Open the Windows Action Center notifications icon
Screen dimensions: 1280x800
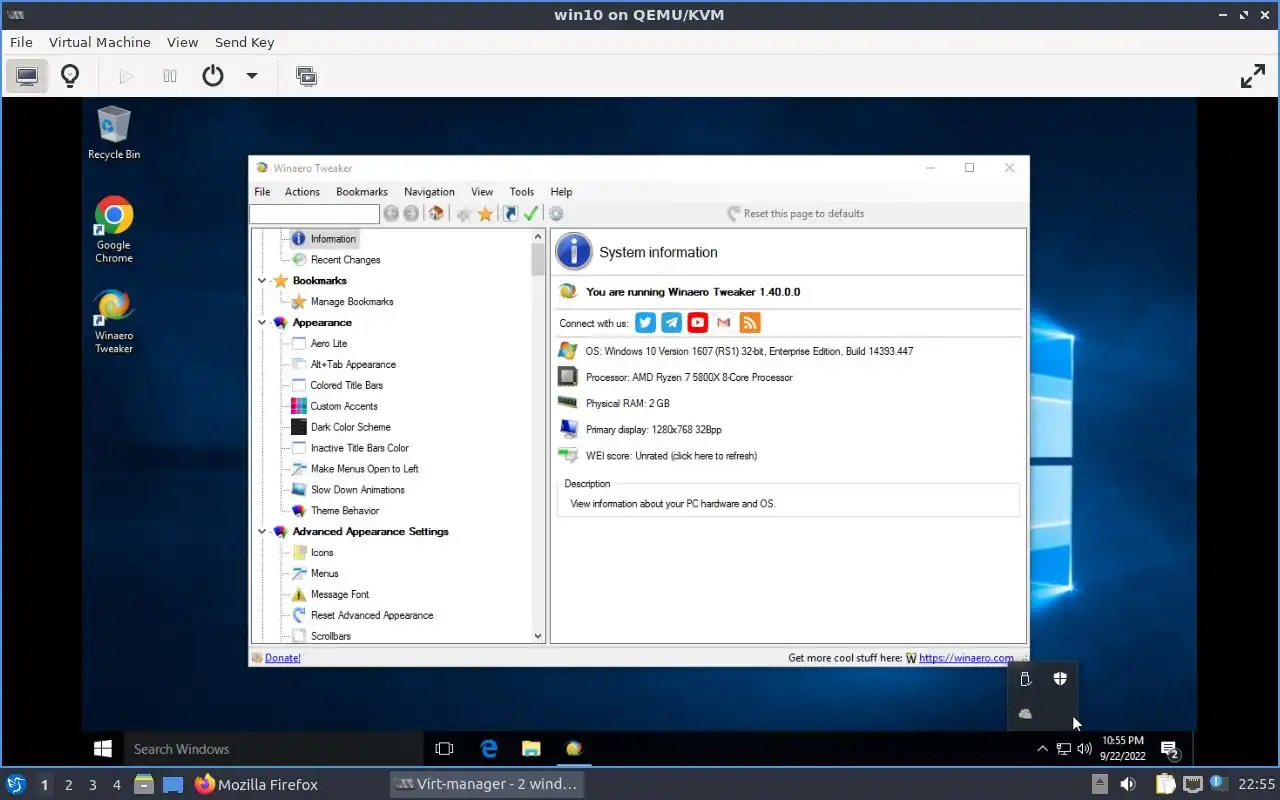tap(1170, 749)
